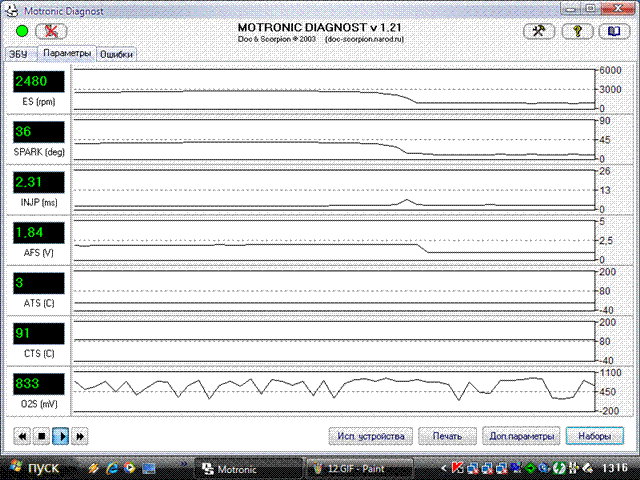Click the taskbar clock 13:16
This screenshot has height=480, width=640.
click(x=615, y=468)
